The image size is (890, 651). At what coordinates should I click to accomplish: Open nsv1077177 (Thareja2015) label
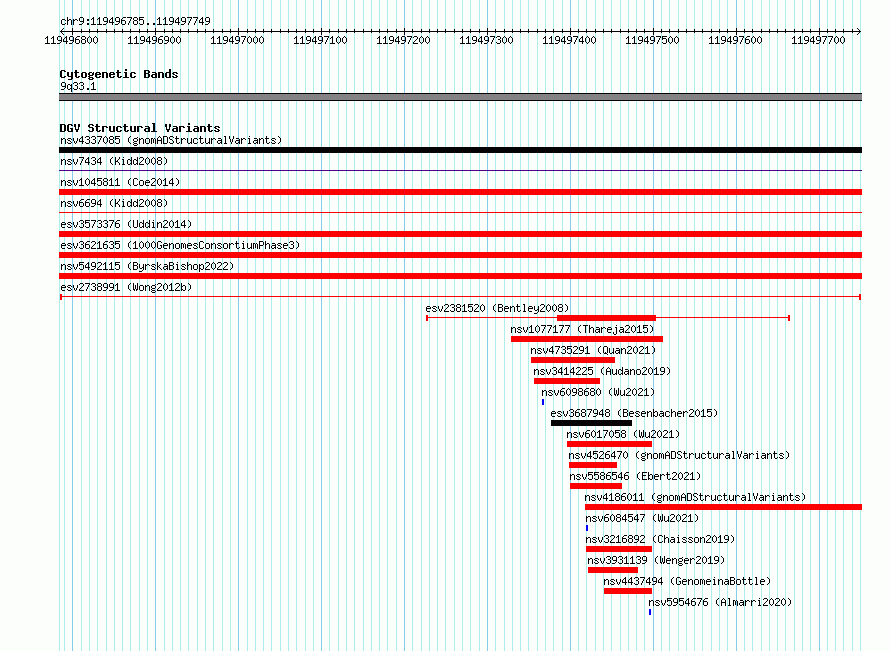pyautogui.click(x=582, y=329)
